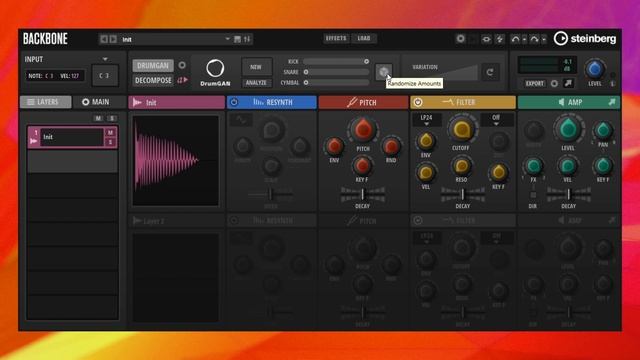Adjust the Kick amount slider
The image size is (640, 360).
(336, 61)
